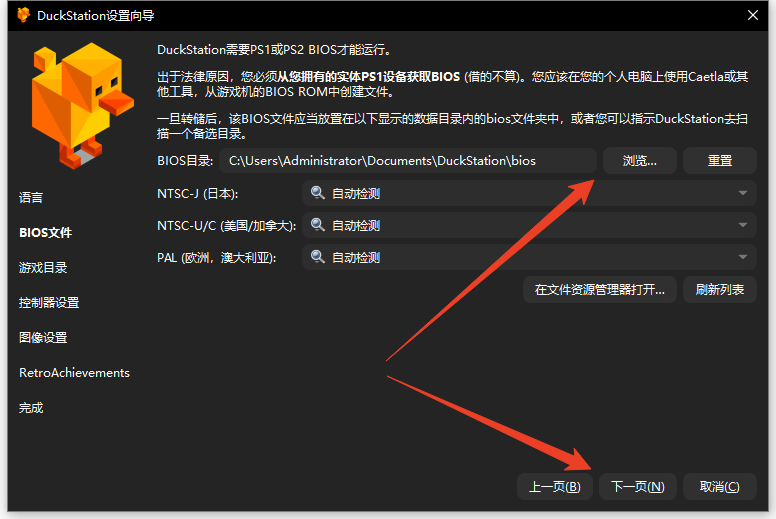Viewport: 776px width, 519px height.
Task: Open the PAL (欧洲, 澳大利亚) BIOS dropdown
Action: (x=529, y=257)
